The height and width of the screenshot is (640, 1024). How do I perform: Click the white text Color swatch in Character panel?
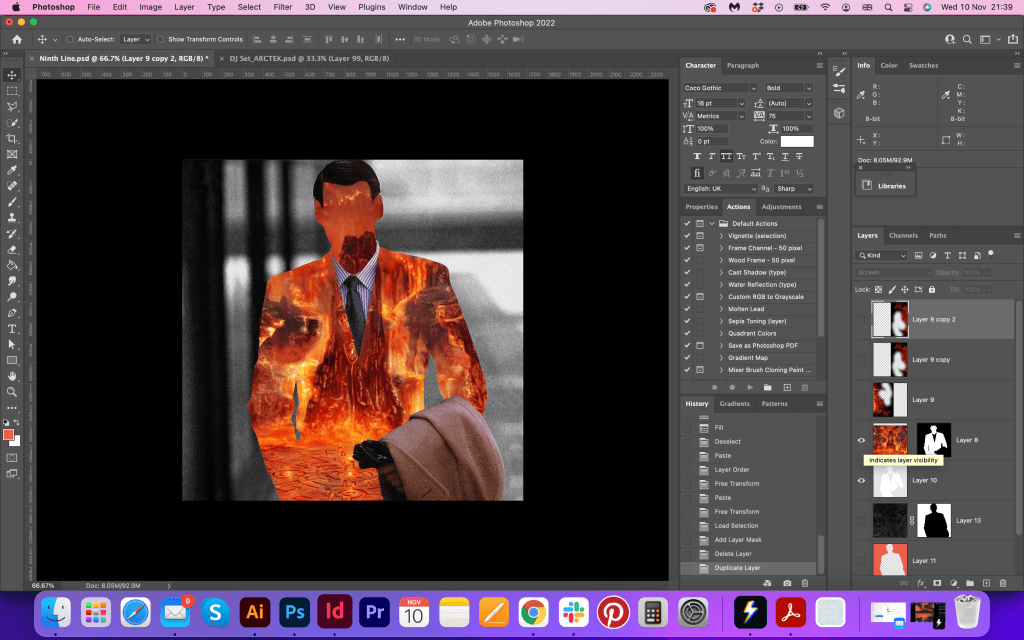point(797,142)
